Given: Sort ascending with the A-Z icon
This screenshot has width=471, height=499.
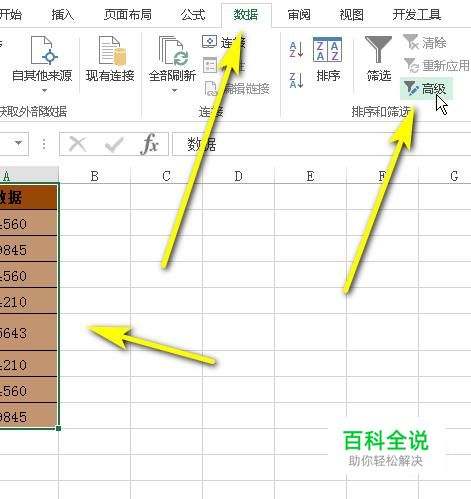Looking at the screenshot, I should click(296, 50).
